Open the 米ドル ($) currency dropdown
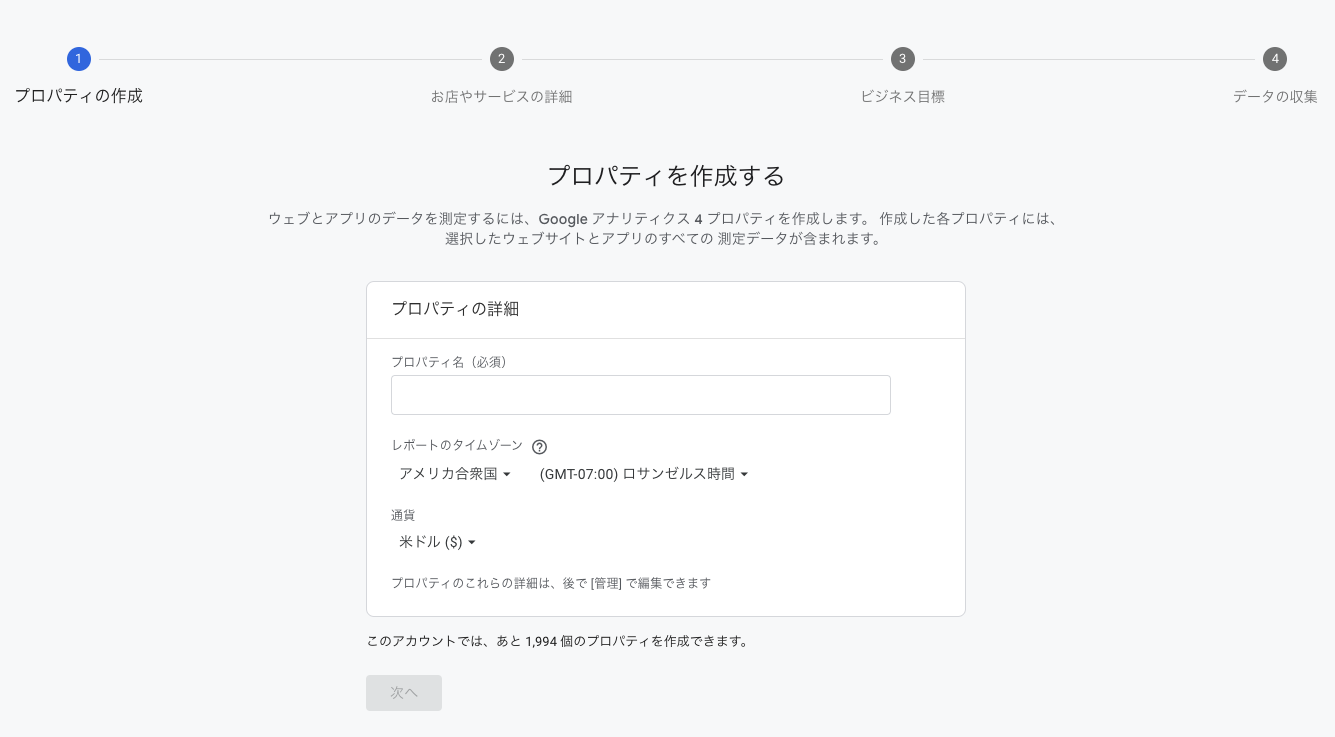The height and width of the screenshot is (737, 1335). (x=437, y=542)
